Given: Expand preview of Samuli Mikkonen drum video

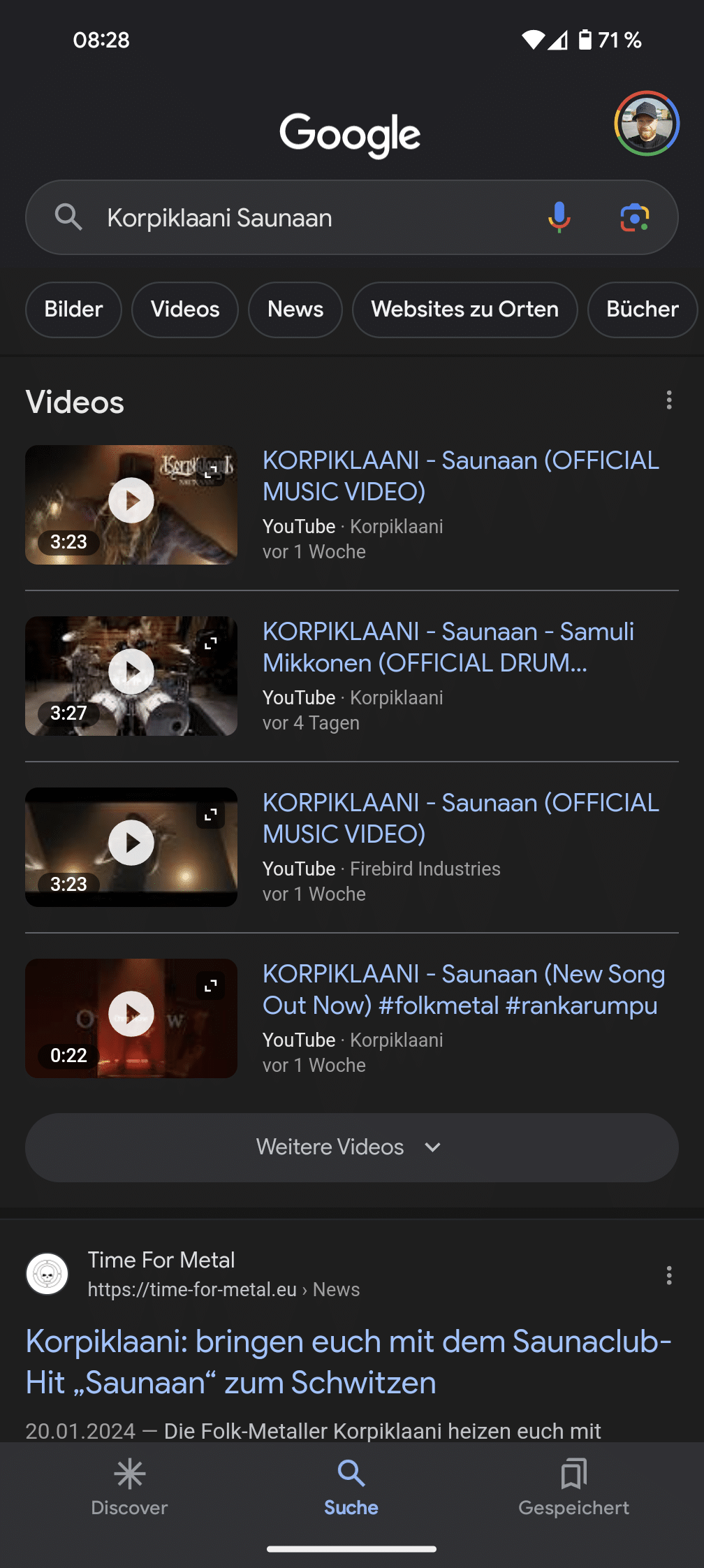Looking at the screenshot, I should coord(211,644).
